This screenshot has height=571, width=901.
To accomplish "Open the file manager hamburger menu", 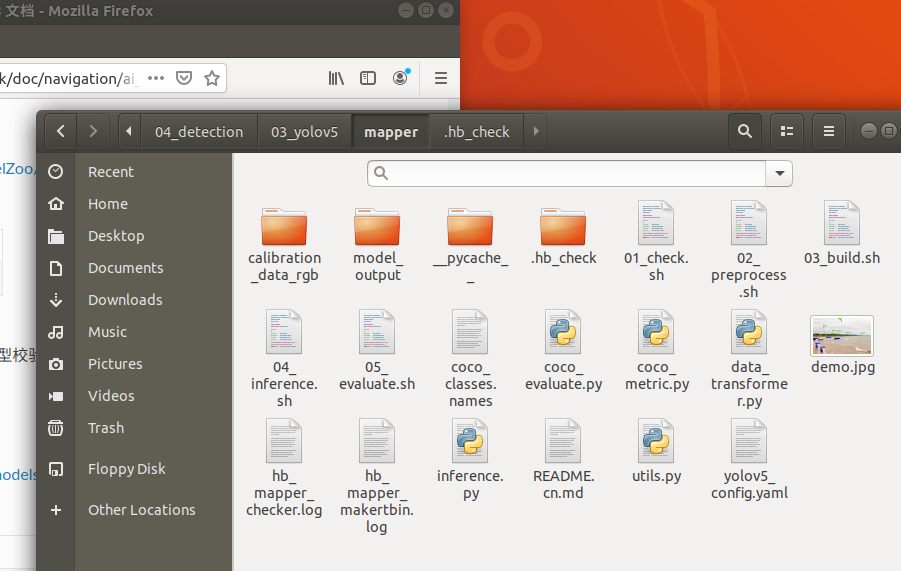I will click(x=829, y=131).
